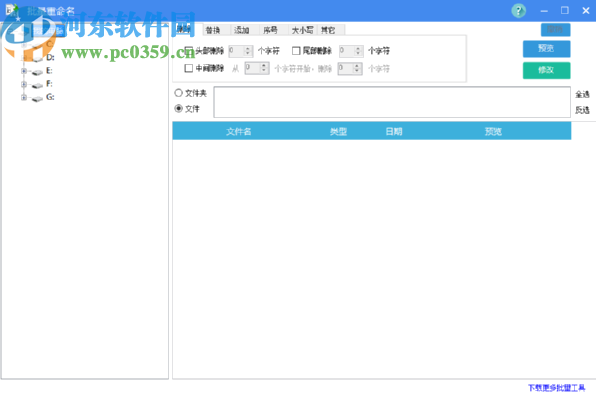Enable the 头部删除 checkbox
Image resolution: width=596 pixels, height=396 pixels.
click(189, 51)
